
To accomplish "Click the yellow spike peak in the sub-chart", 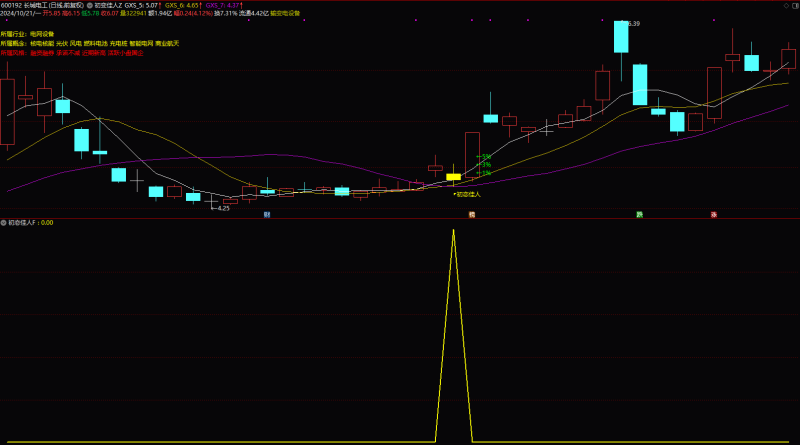I will 453,231.
